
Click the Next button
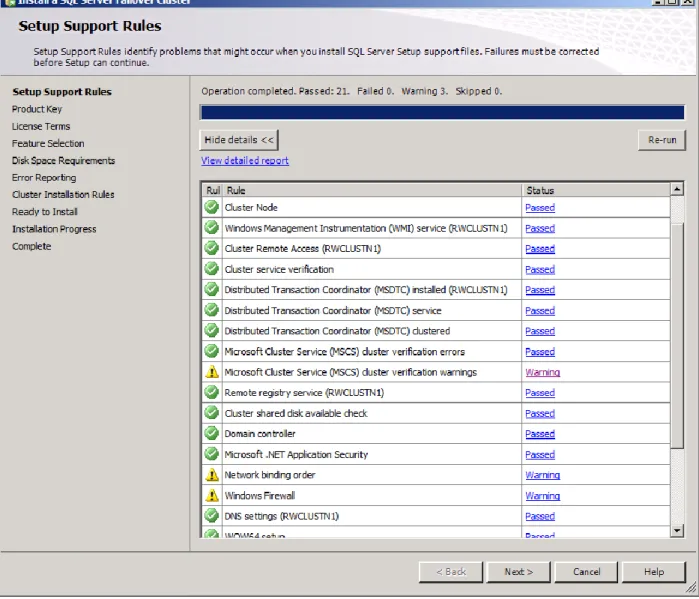click(518, 572)
